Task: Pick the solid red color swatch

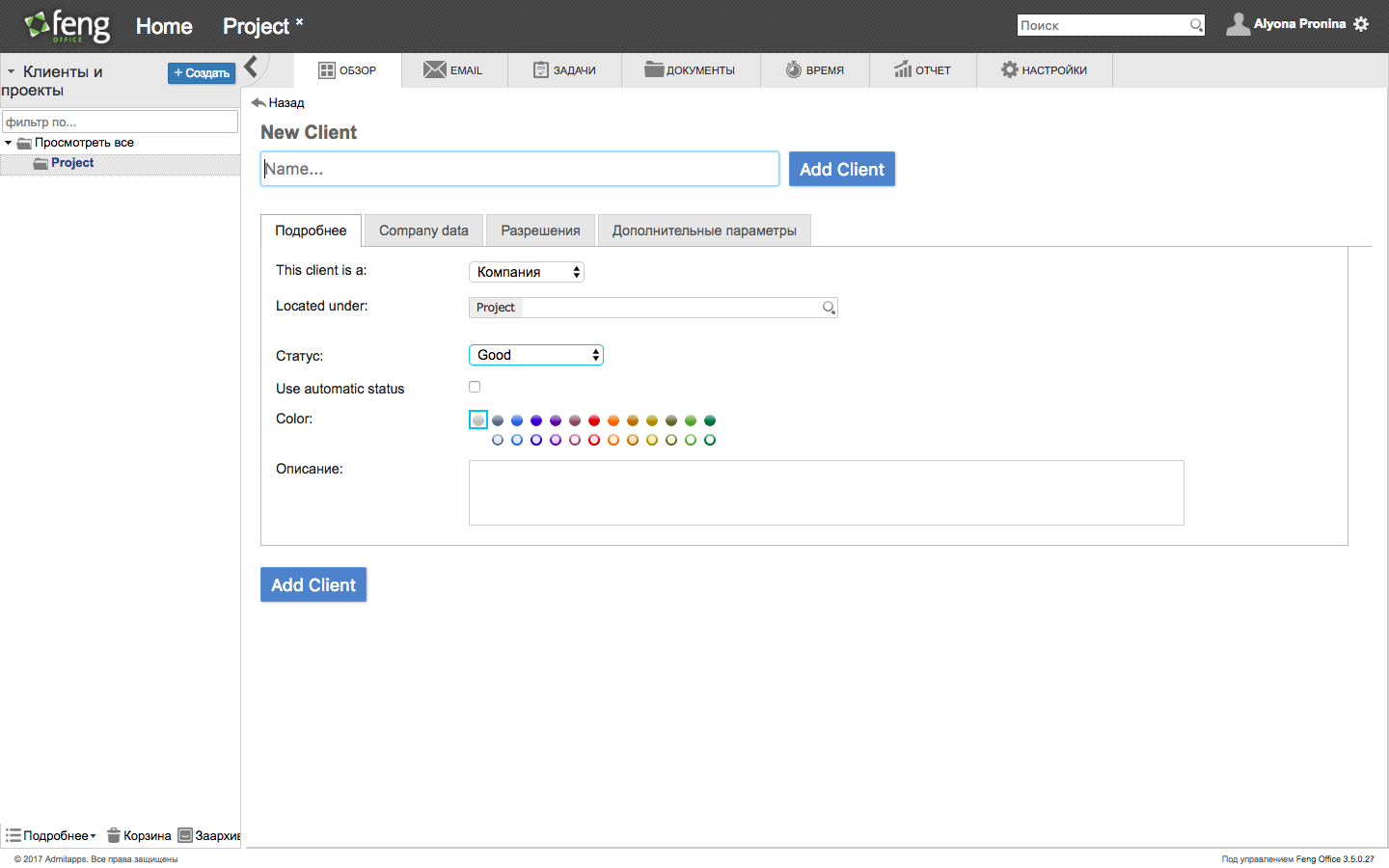Action: pyautogui.click(x=594, y=420)
